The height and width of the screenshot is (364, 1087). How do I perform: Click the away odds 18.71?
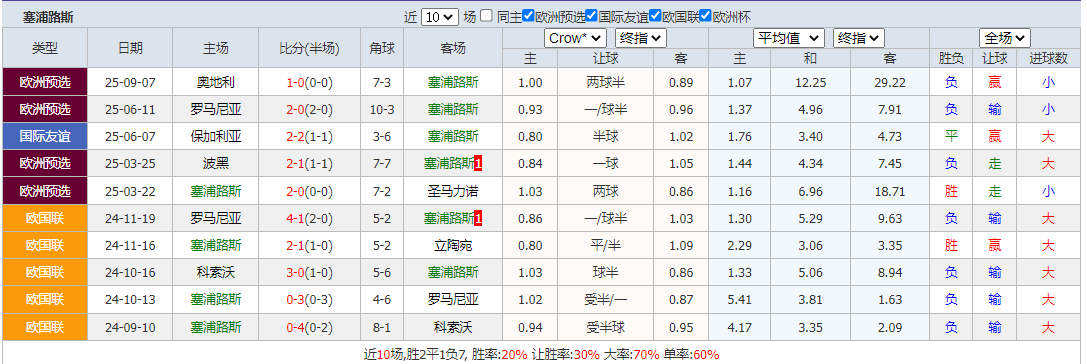coord(890,191)
